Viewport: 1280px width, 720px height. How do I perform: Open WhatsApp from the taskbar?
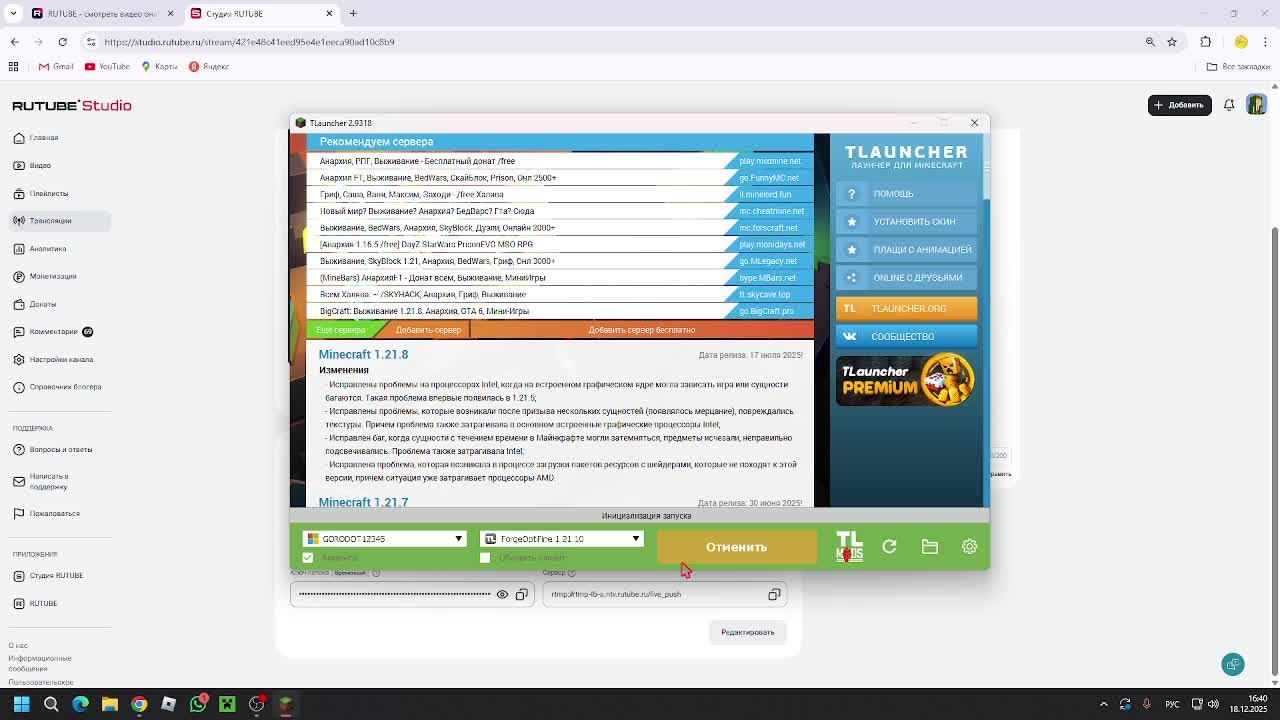point(198,704)
